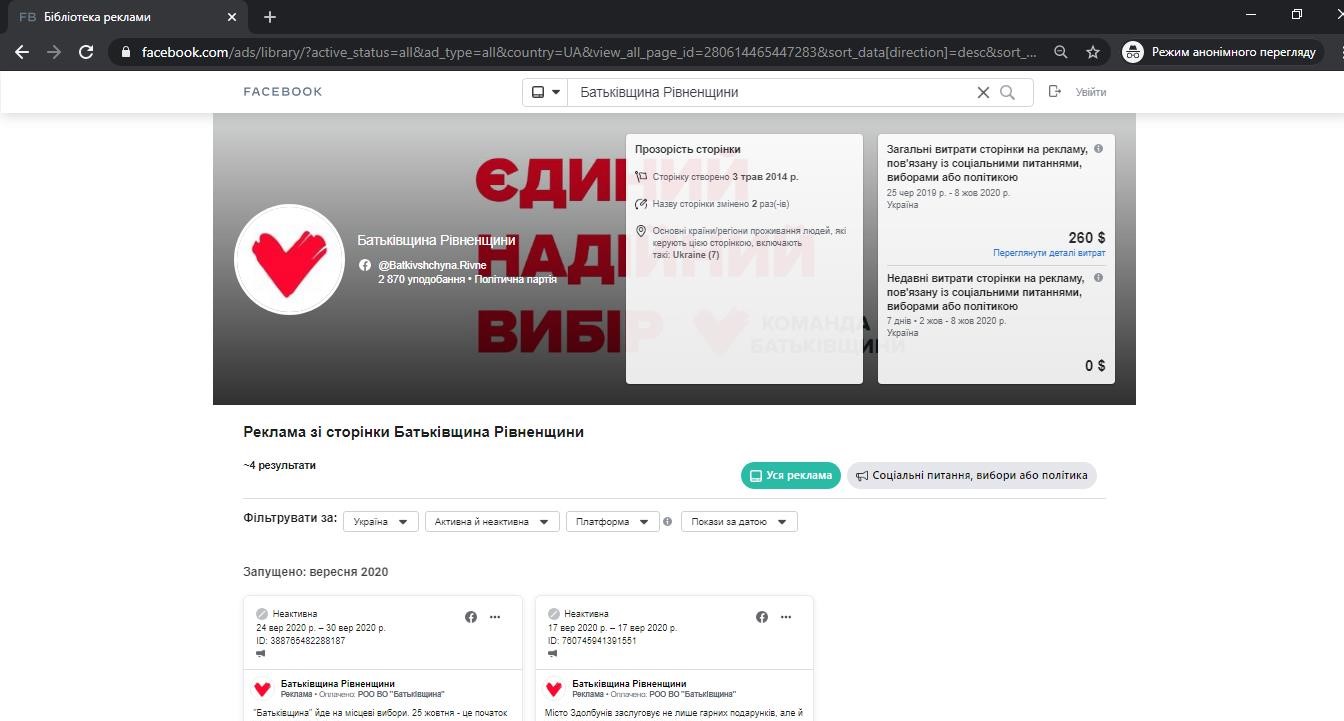Click the incognito mode indicator
This screenshot has height=721, width=1344.
point(1220,52)
